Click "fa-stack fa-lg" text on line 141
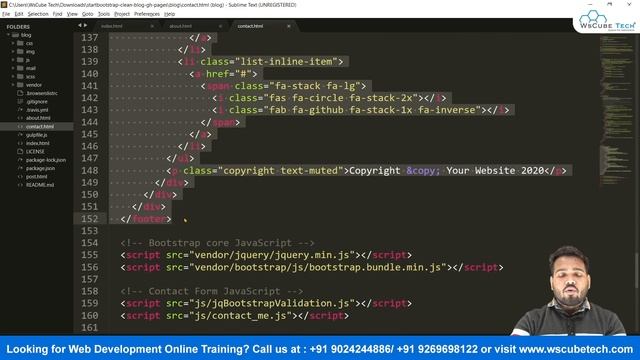The width and height of the screenshot is (640, 360). point(315,86)
